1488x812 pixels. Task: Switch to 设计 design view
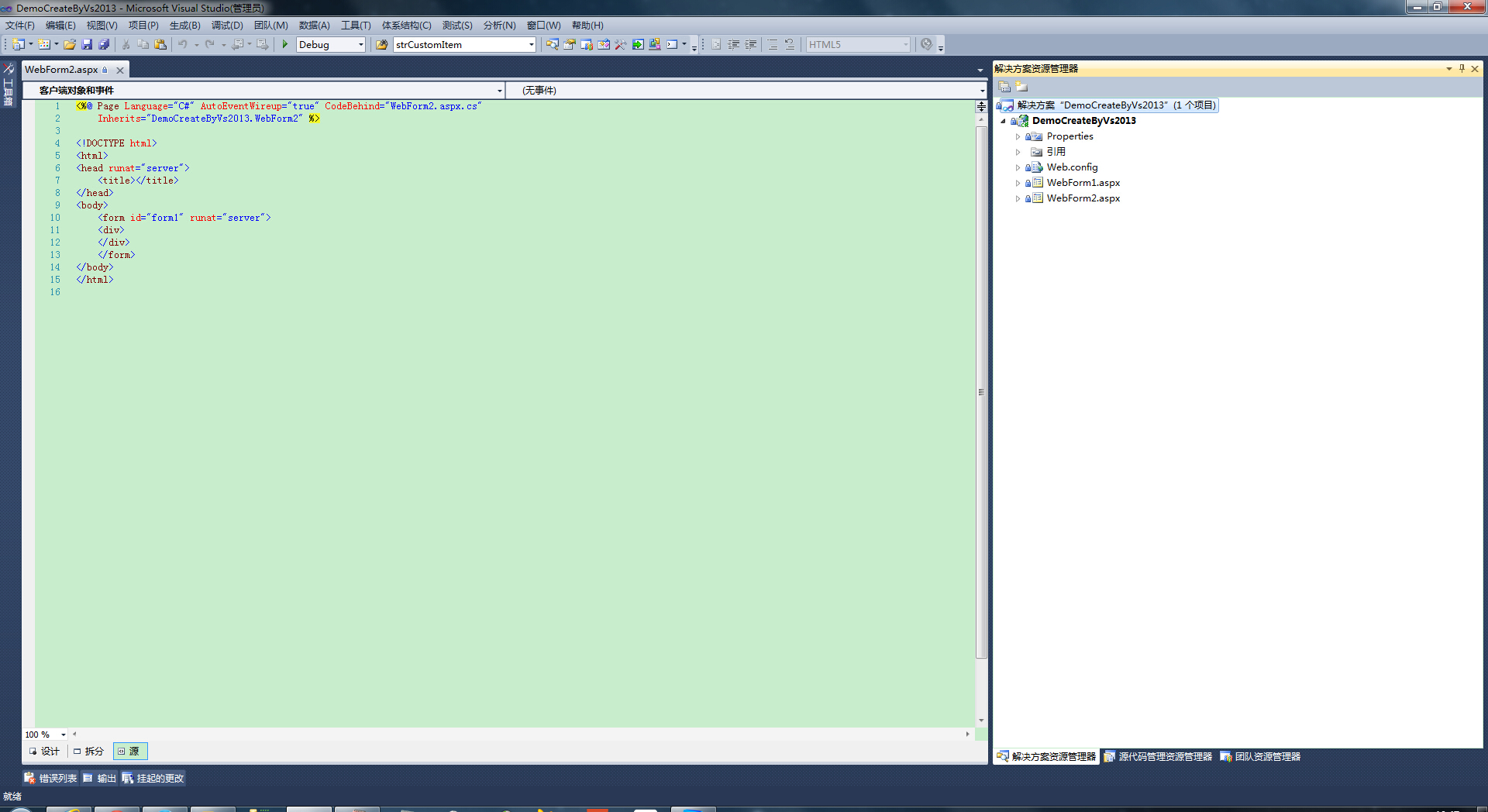point(45,751)
